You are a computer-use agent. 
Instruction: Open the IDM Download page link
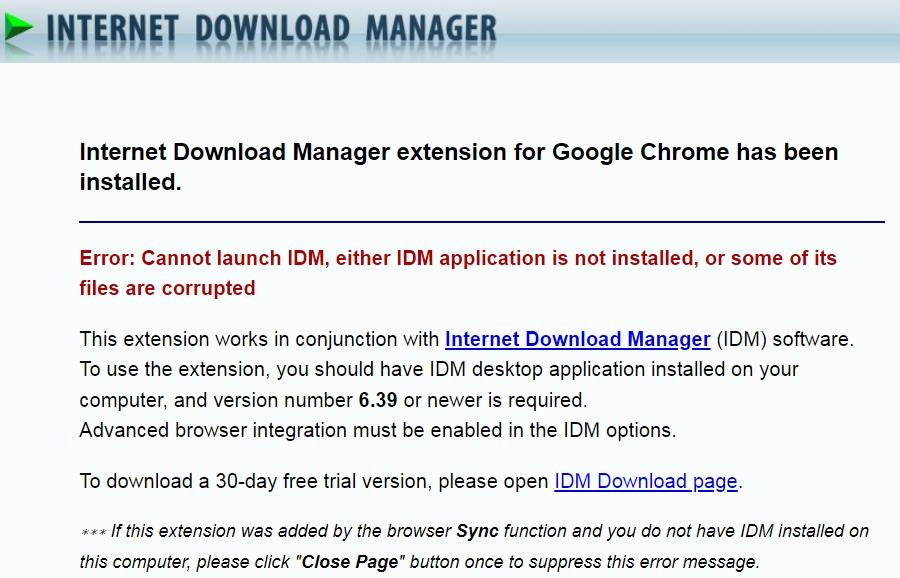(x=646, y=481)
